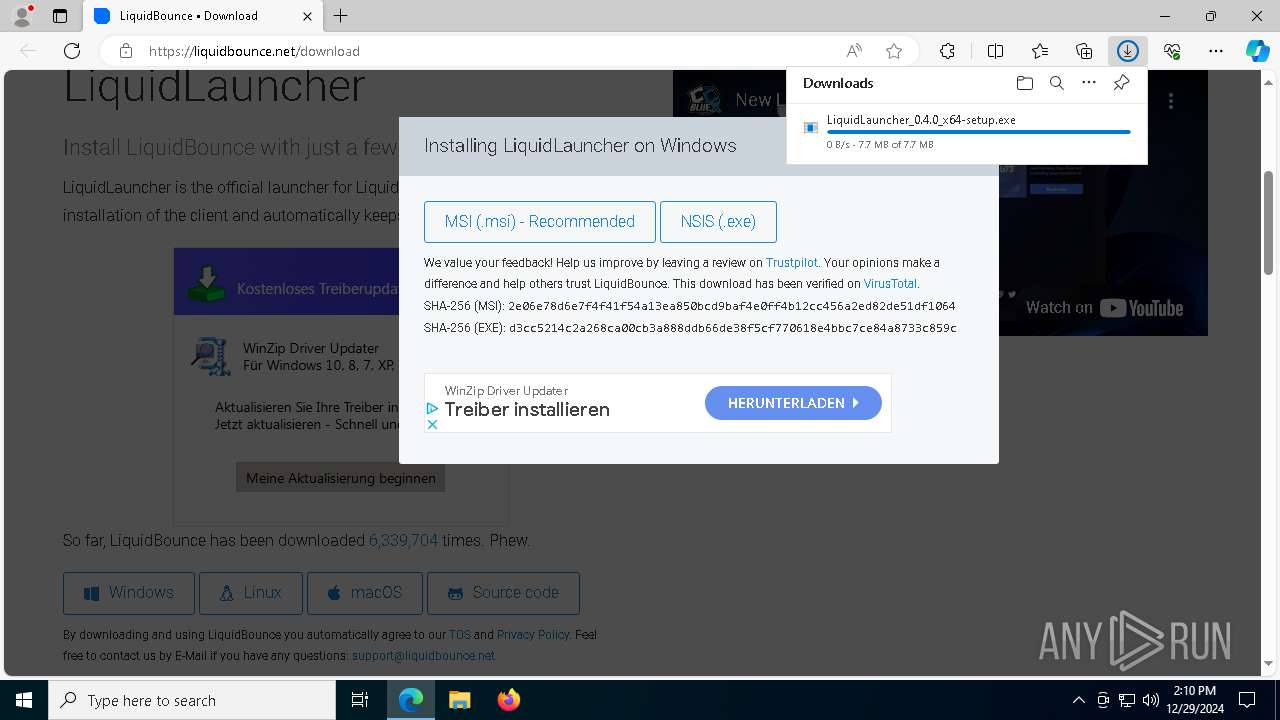Toggle the Downloads toolbar button
The width and height of the screenshot is (1280, 720).
click(x=1128, y=51)
